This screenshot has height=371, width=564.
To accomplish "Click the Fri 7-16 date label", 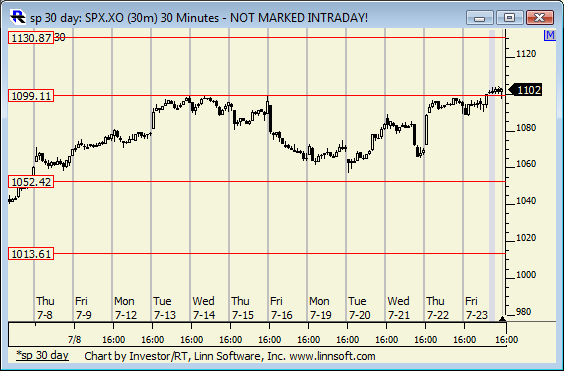I will [281, 308].
